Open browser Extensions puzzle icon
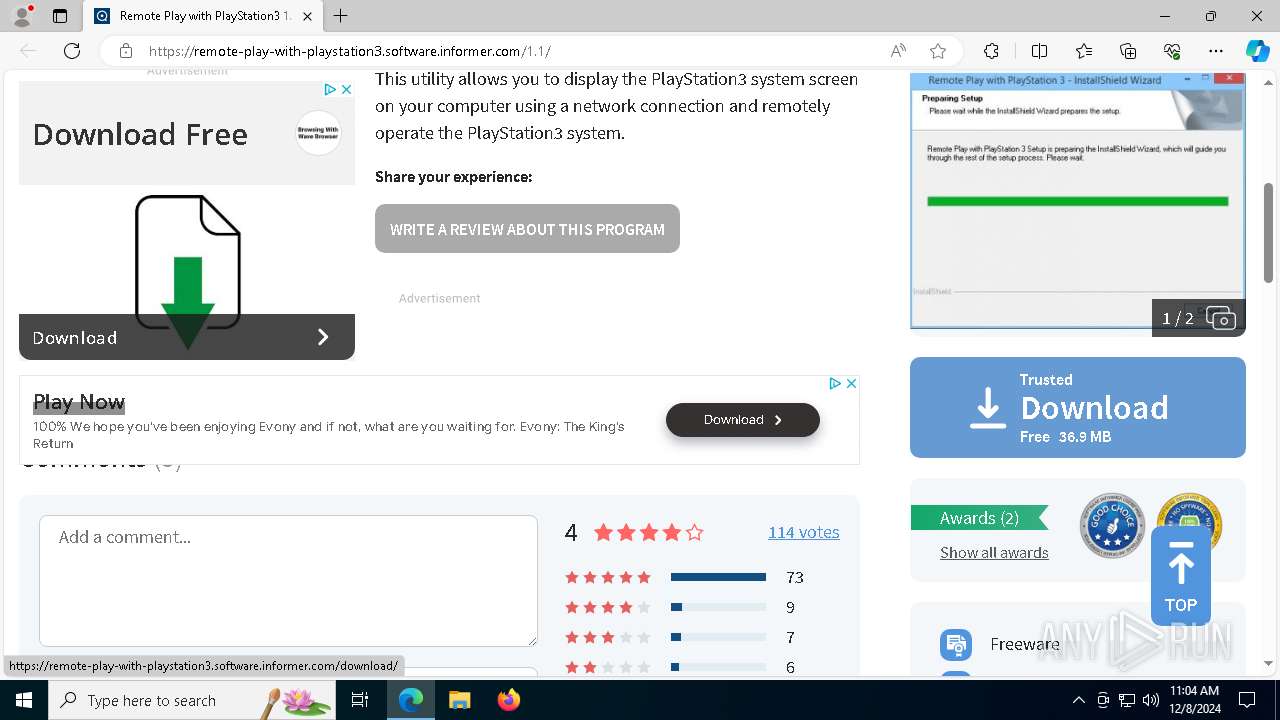This screenshot has width=1280, height=720. 991,51
